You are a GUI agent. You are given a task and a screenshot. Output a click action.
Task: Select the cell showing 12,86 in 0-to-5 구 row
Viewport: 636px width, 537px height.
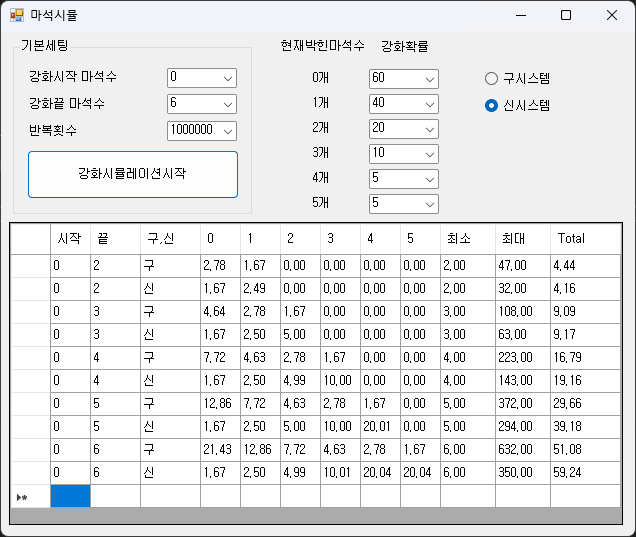pos(220,404)
